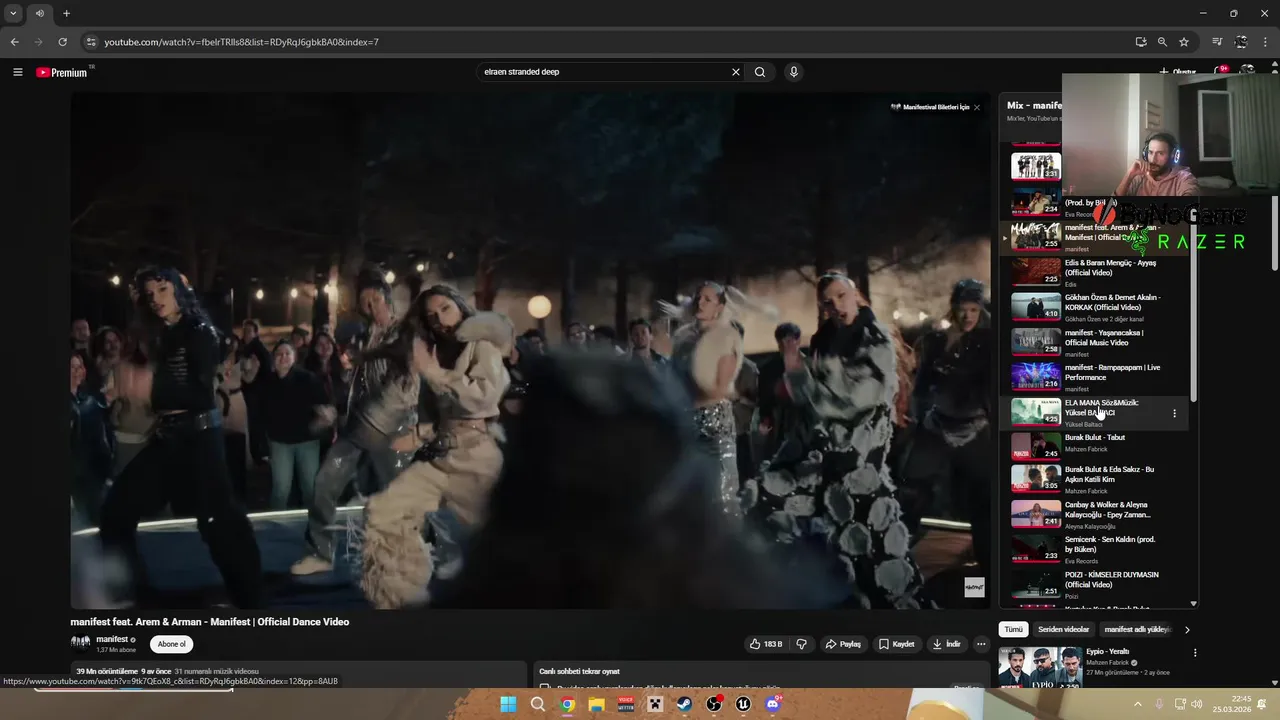
Task: Open options for the ELA MANA playlist item
Action: (x=1174, y=413)
